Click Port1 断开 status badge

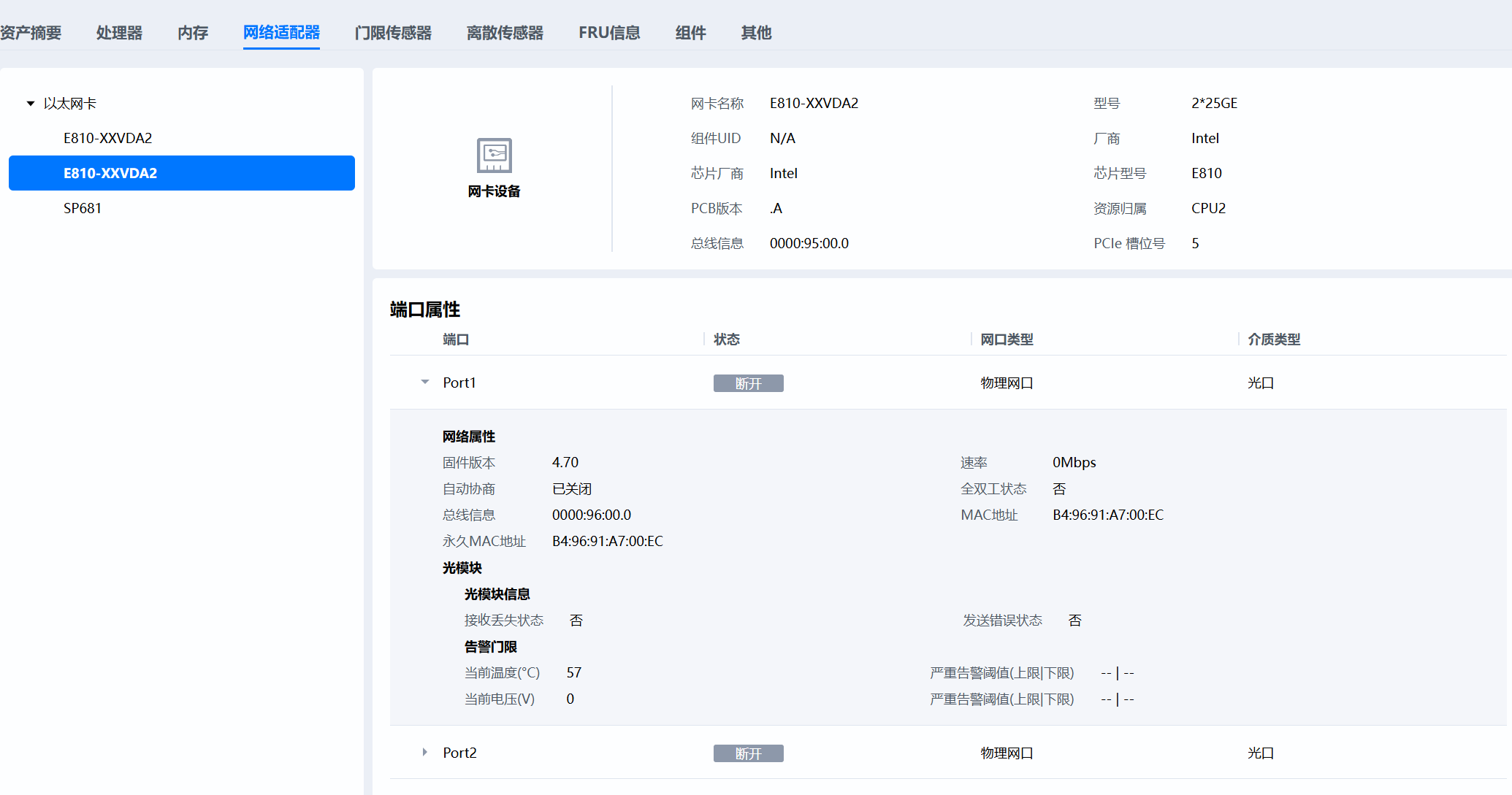748,383
